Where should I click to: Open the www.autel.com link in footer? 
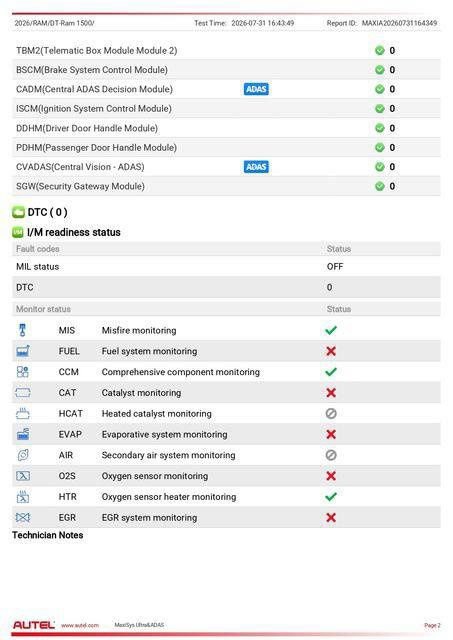(x=80, y=625)
